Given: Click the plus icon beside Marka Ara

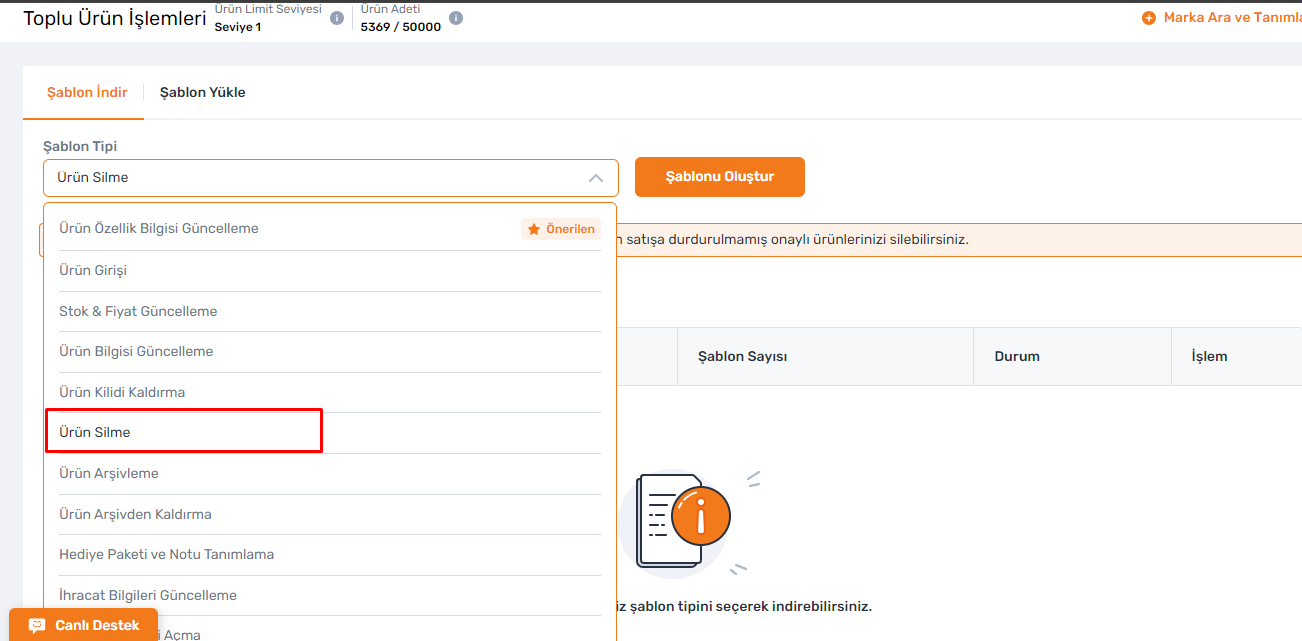Looking at the screenshot, I should pyautogui.click(x=1149, y=18).
